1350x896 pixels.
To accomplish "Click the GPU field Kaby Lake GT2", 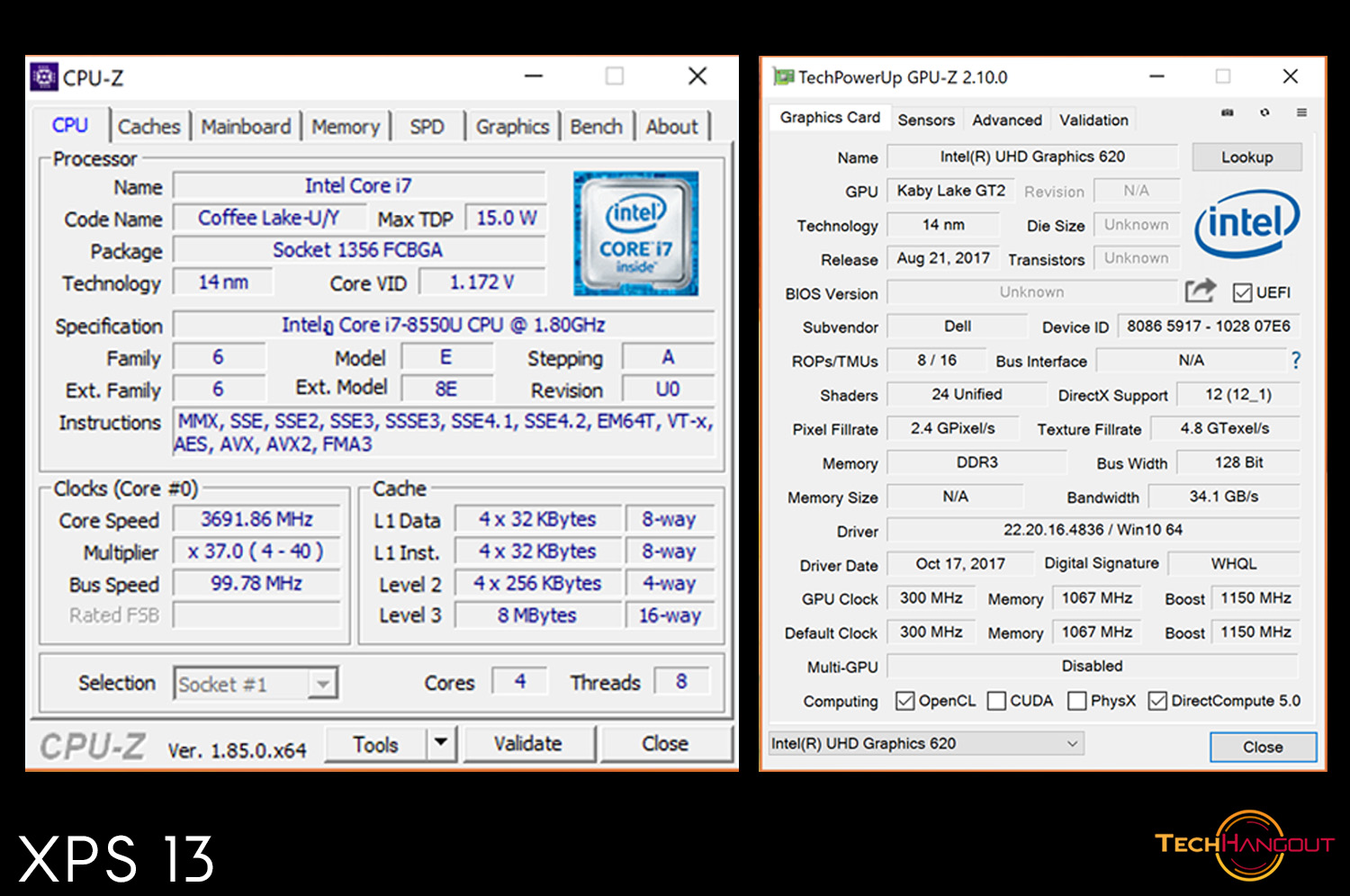I will [x=951, y=191].
